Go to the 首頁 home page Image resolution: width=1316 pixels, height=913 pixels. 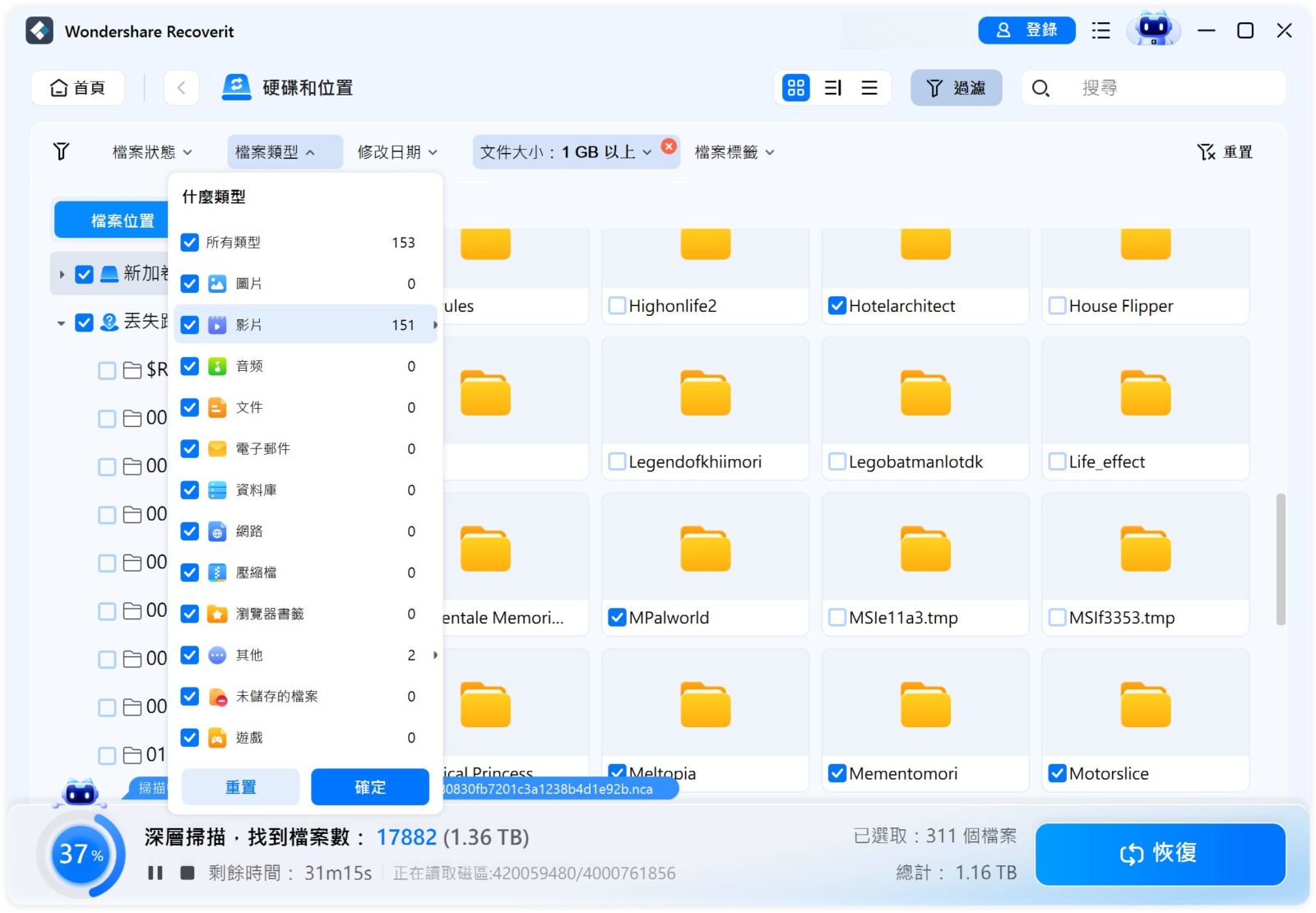[x=78, y=88]
